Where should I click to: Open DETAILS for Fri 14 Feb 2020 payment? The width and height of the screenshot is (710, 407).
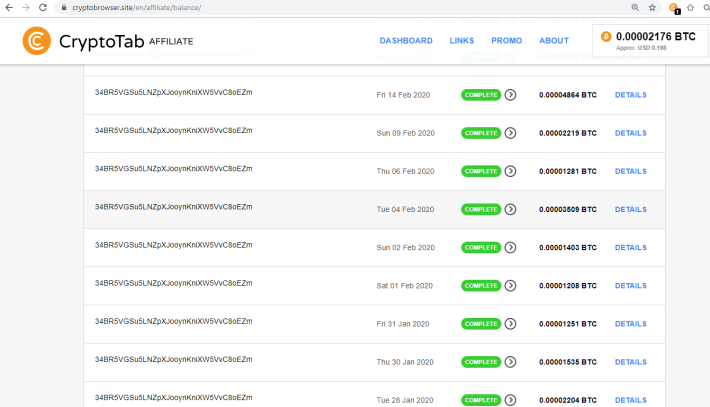click(x=630, y=95)
